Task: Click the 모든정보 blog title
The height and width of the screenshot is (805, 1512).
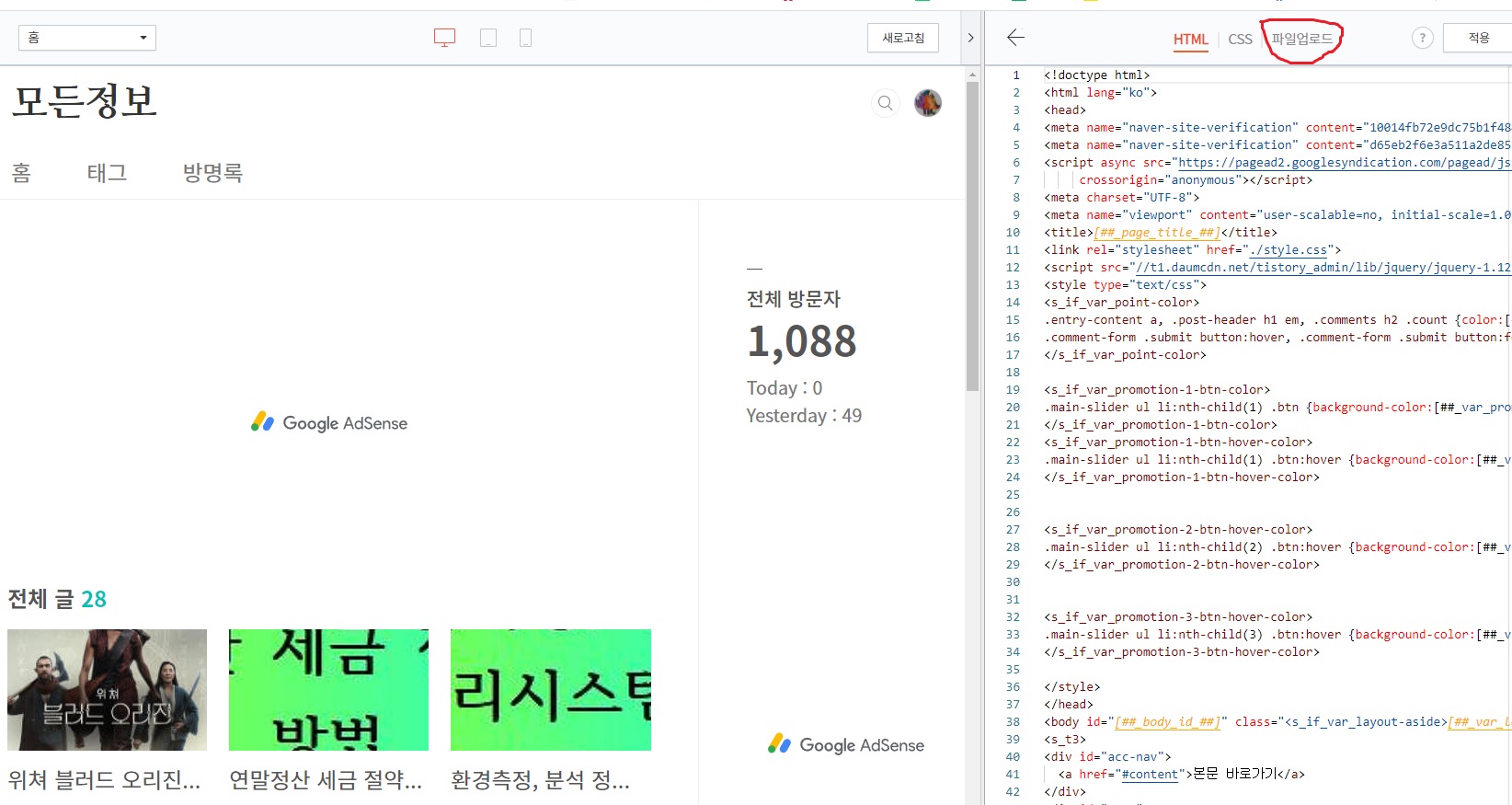Action: tap(85, 101)
